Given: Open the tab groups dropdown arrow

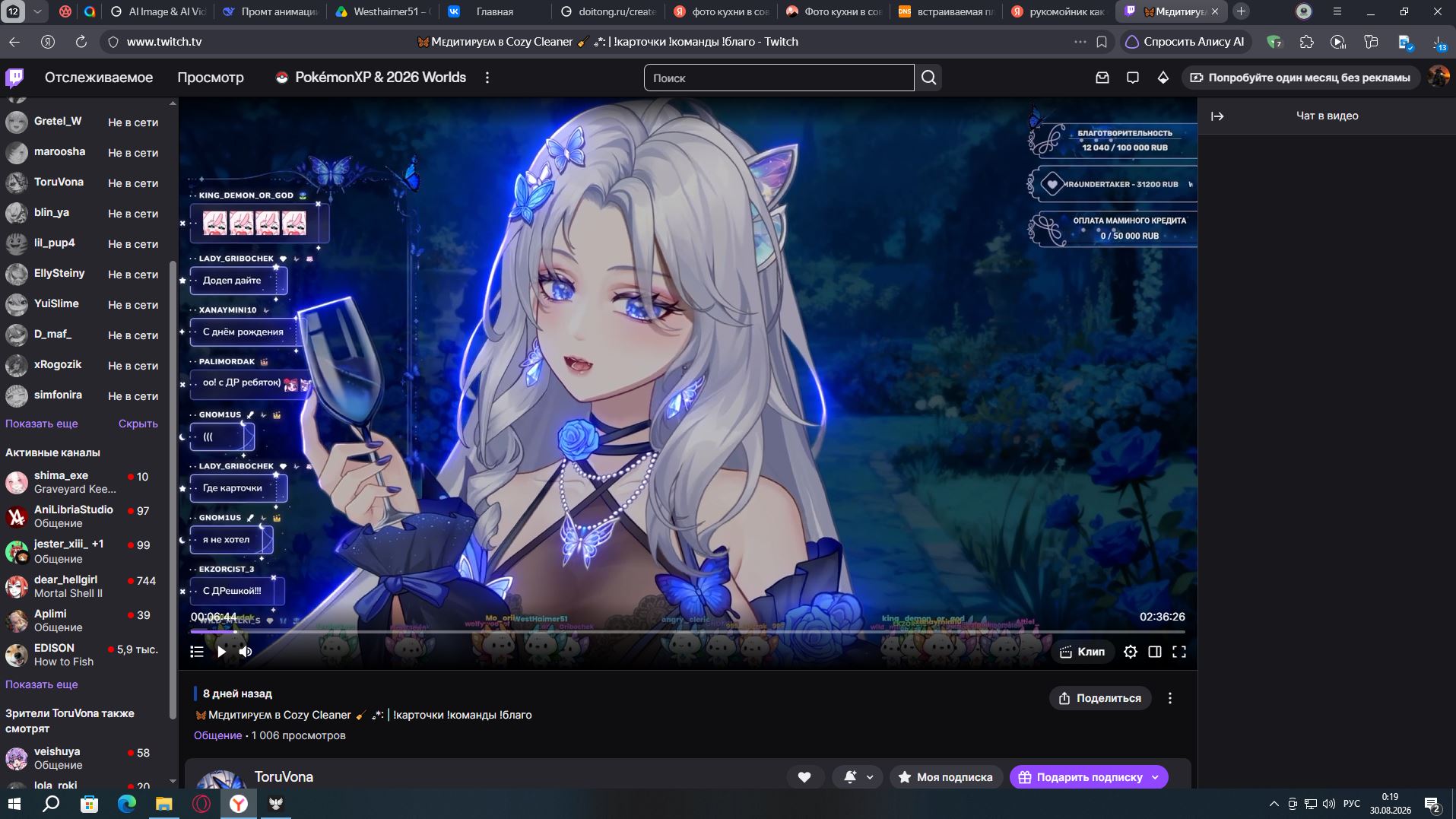Looking at the screenshot, I should coord(36,11).
